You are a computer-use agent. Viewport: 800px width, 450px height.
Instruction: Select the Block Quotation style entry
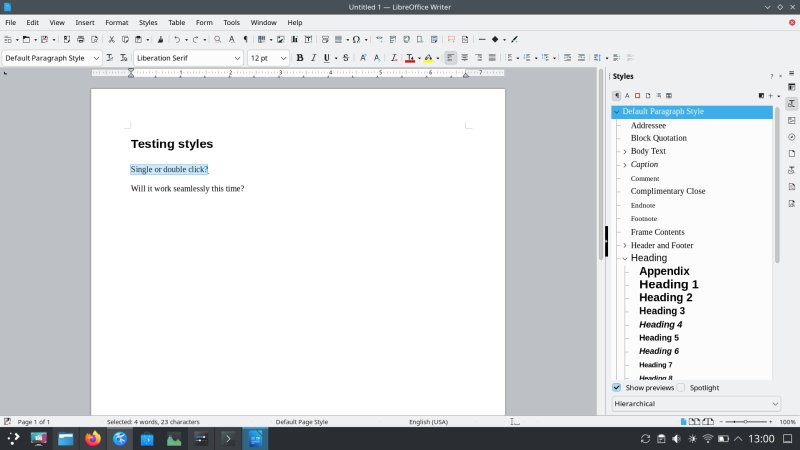[658, 138]
